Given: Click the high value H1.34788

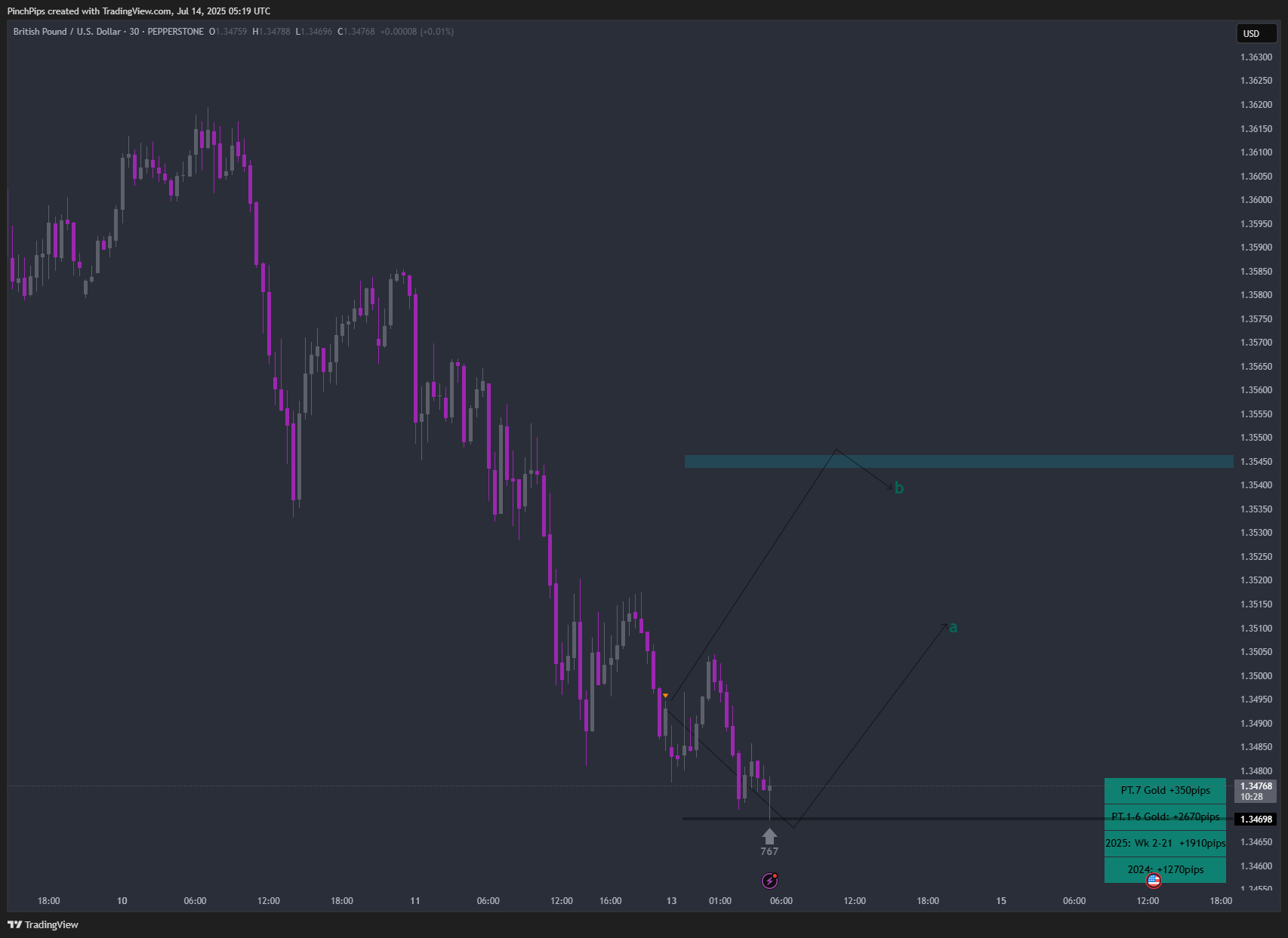Looking at the screenshot, I should click(x=271, y=32).
